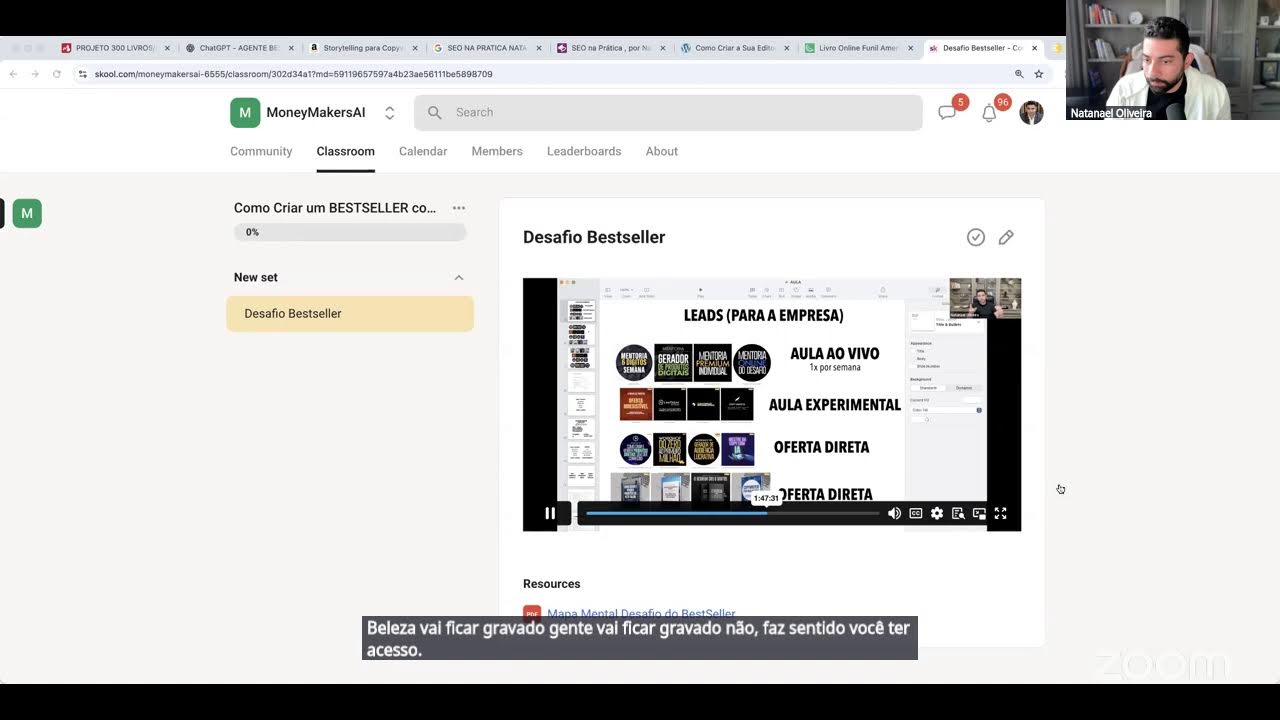Expand the MoneyMakersAI group switcher
This screenshot has height=720, width=1280.
point(390,113)
